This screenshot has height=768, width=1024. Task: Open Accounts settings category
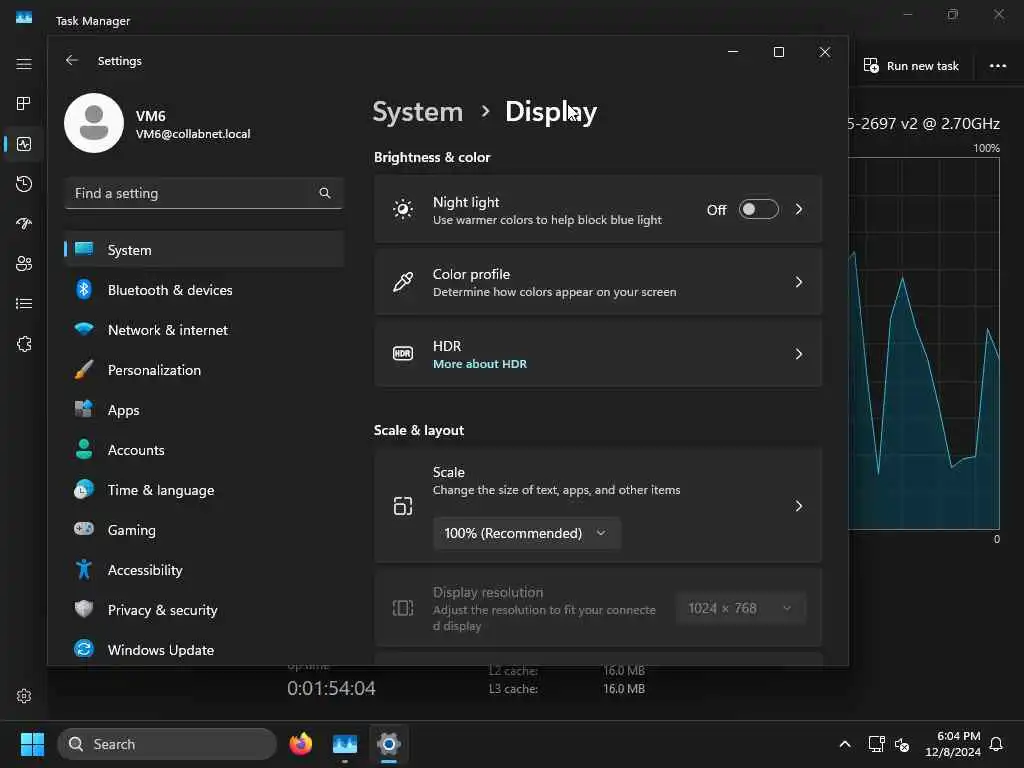[x=204, y=450]
